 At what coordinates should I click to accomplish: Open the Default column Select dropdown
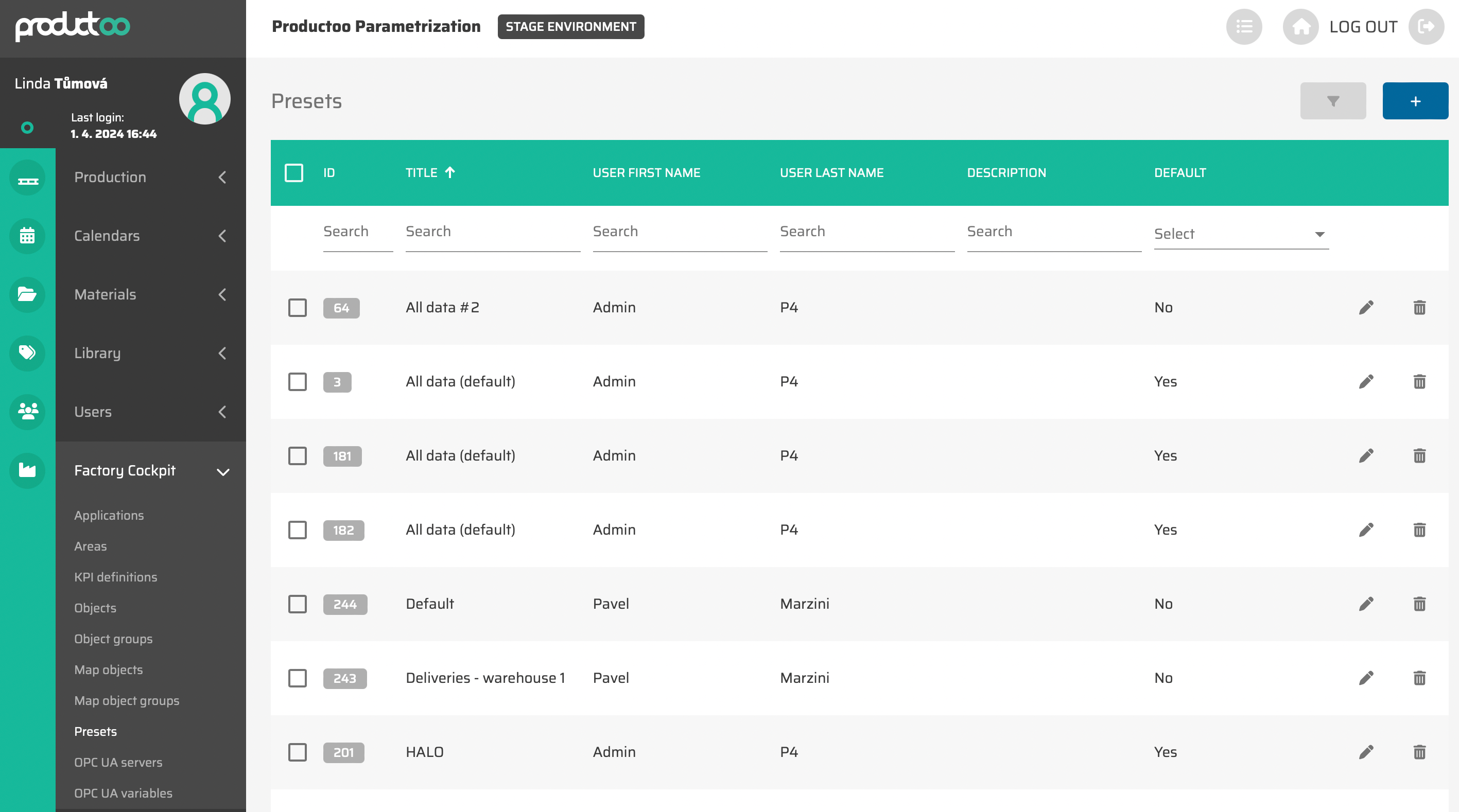[1240, 234]
